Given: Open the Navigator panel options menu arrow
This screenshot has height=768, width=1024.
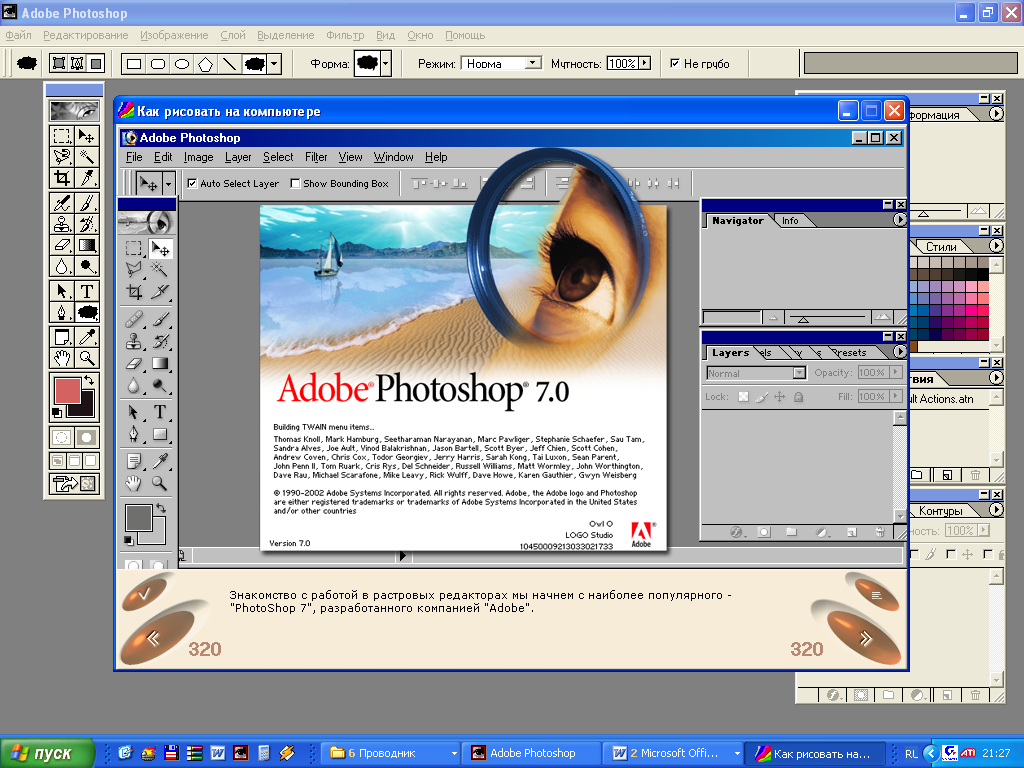Looking at the screenshot, I should click(x=899, y=220).
